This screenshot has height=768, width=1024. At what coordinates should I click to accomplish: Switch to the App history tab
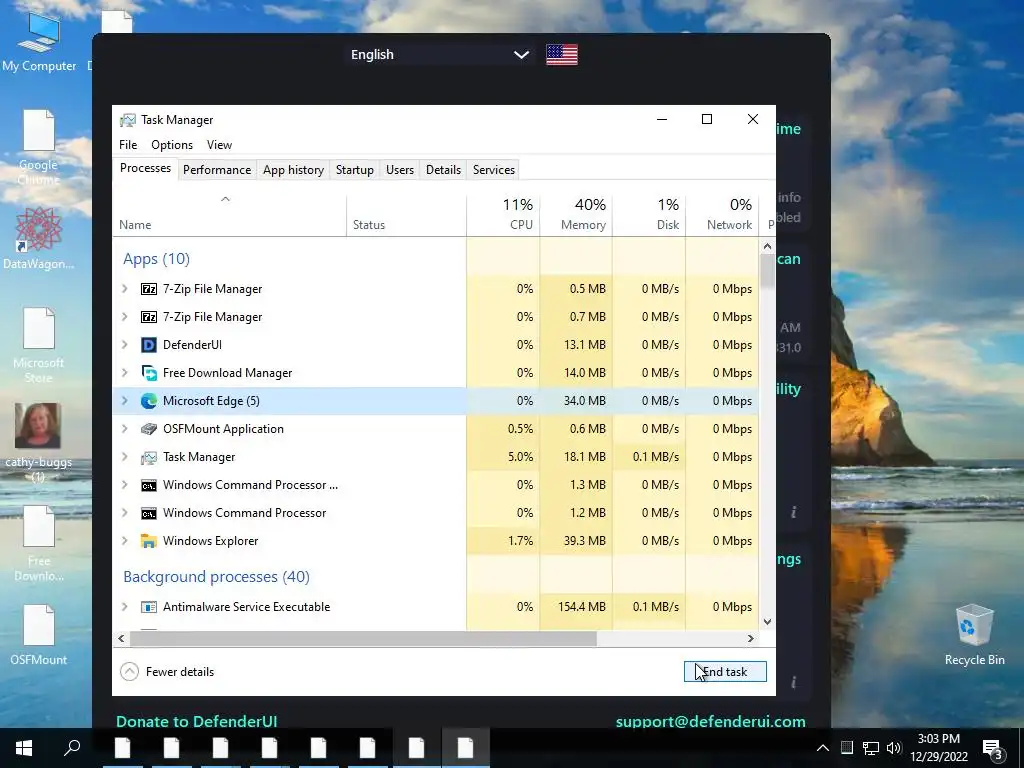tap(293, 170)
